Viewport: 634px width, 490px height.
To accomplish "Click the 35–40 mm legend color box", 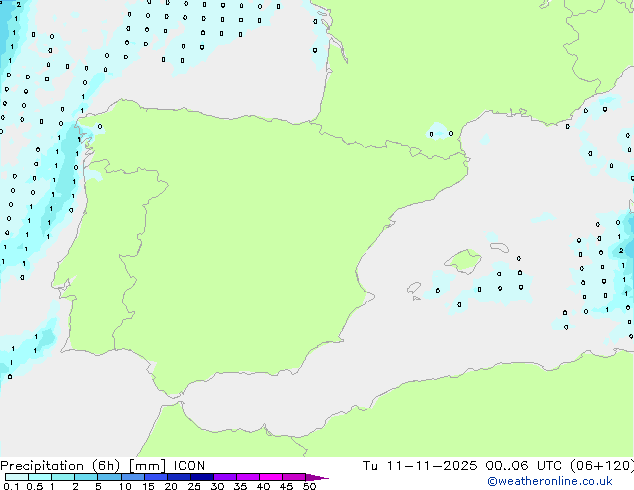I will 248,477.
